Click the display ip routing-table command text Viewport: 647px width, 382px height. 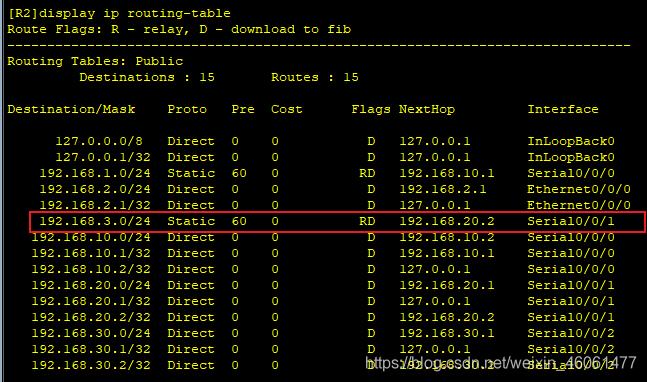(134, 14)
